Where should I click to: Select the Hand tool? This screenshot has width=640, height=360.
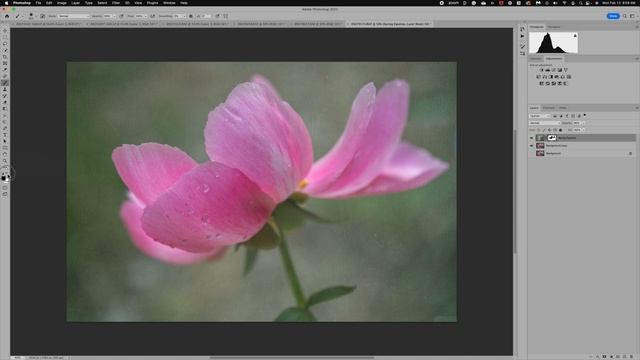pyautogui.click(x=5, y=155)
